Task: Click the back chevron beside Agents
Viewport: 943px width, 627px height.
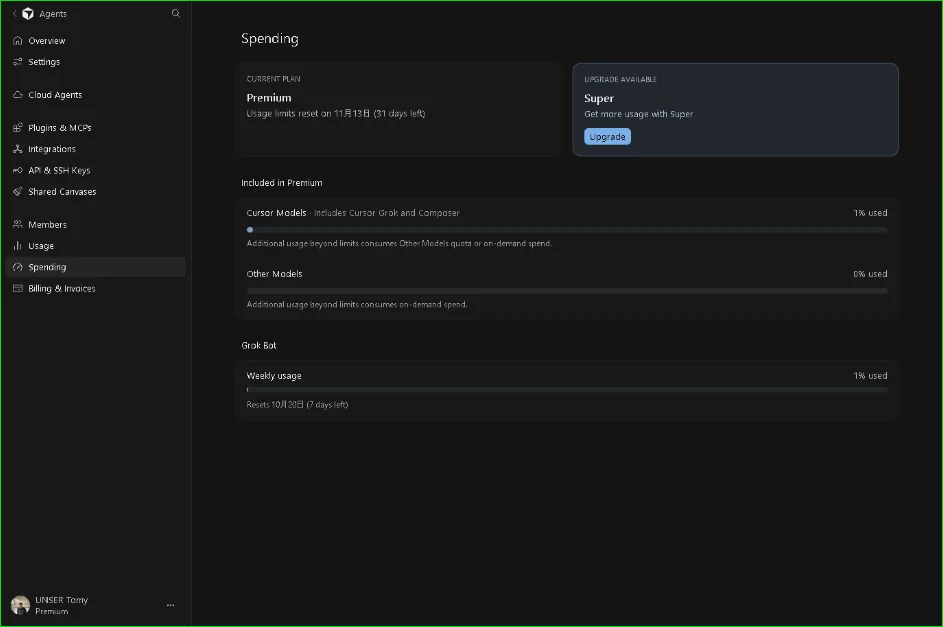Action: pos(14,13)
